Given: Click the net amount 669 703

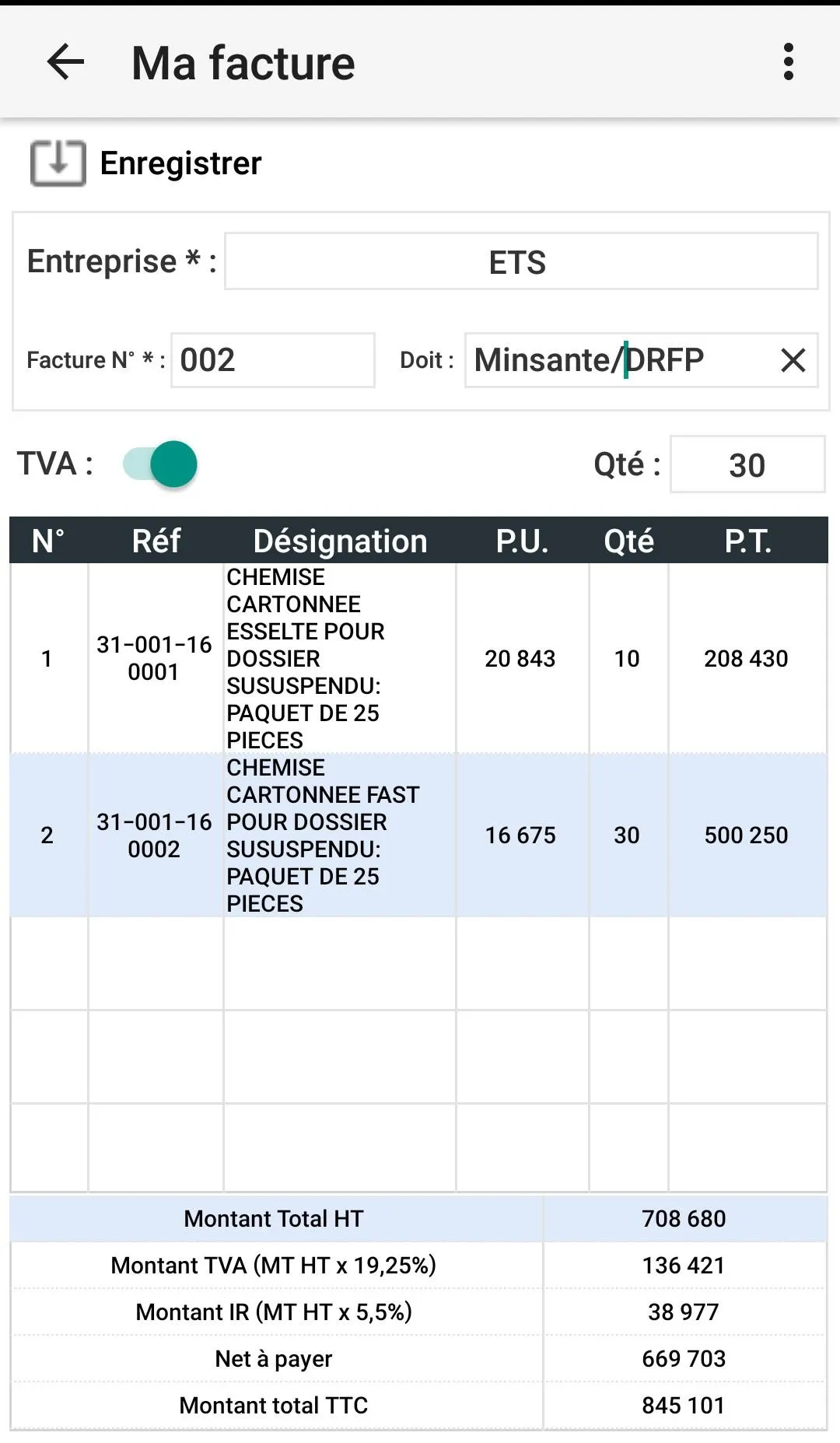Looking at the screenshot, I should [684, 1358].
